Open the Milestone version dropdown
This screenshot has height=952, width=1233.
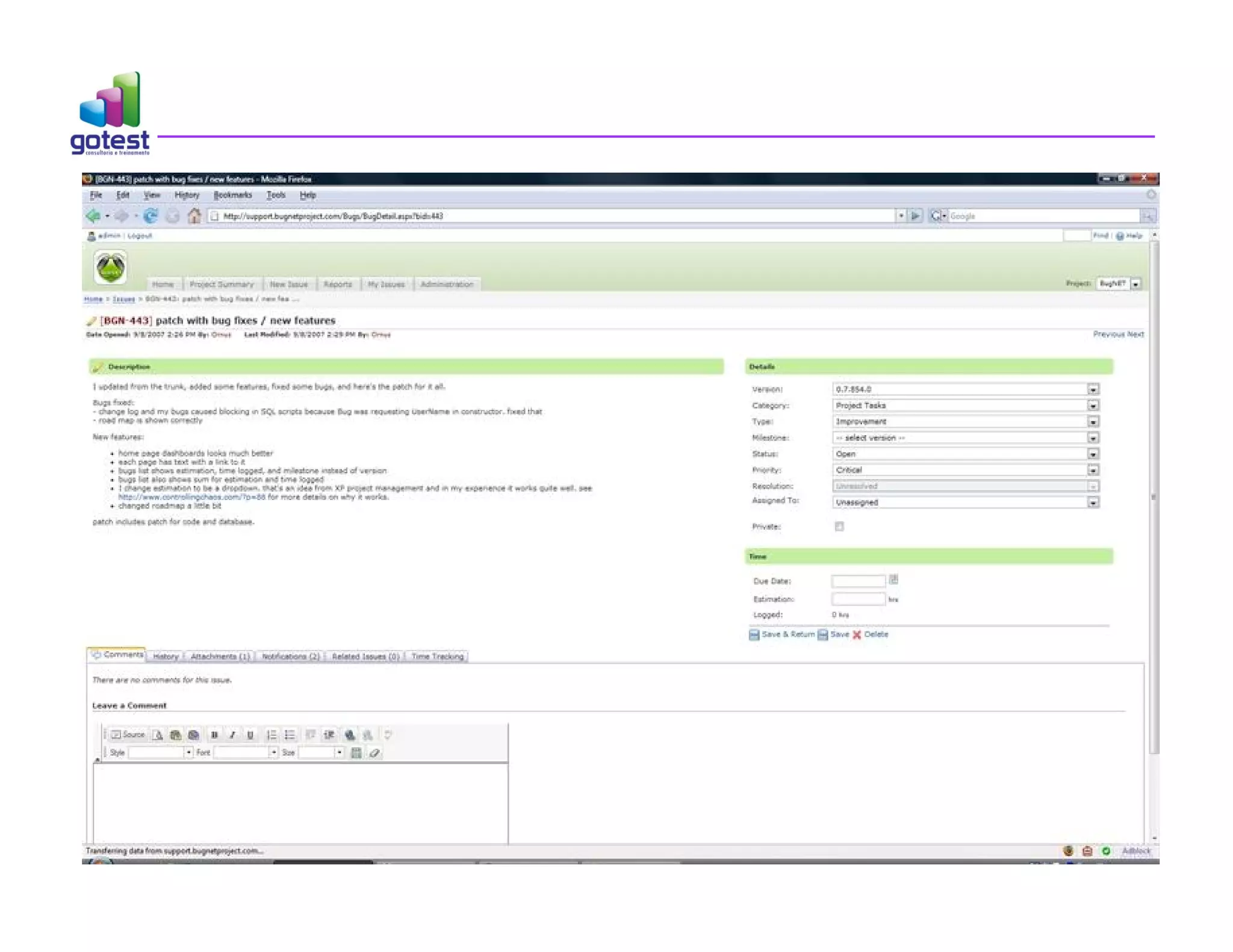1093,438
